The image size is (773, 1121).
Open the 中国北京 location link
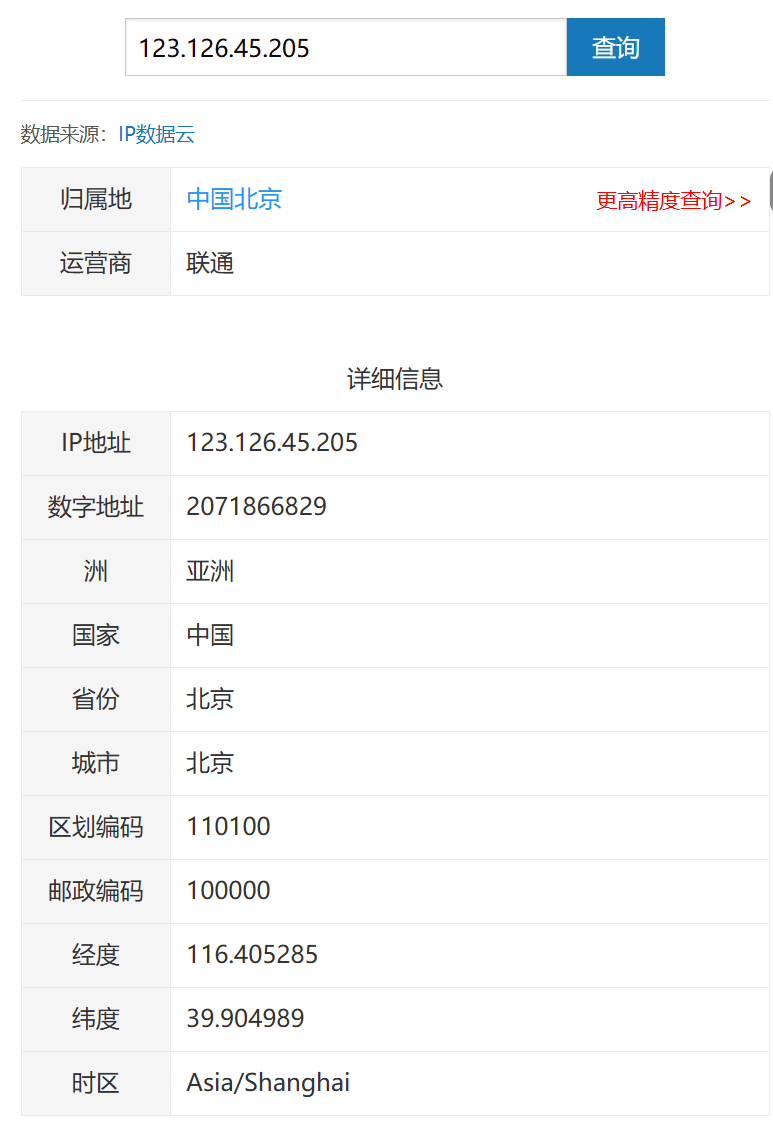[234, 199]
